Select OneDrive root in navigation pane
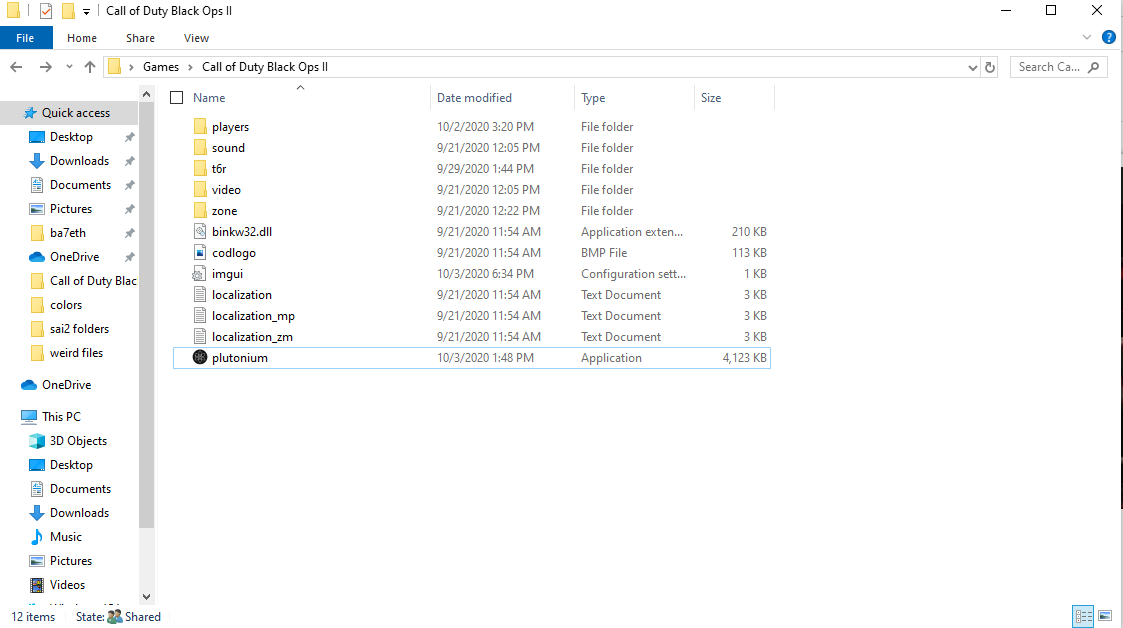 [x=56, y=385]
